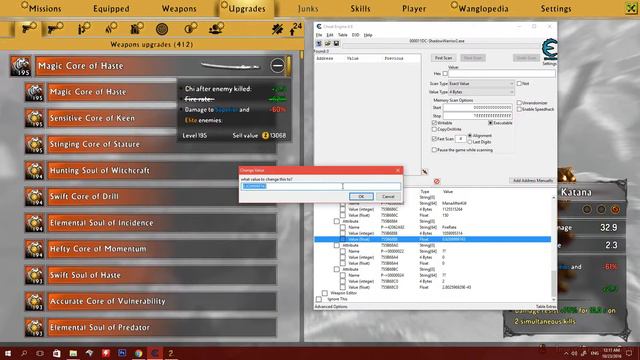This screenshot has width=640, height=360.
Task: Toggle Enable Speedhack checkbox
Action: (x=519, y=109)
